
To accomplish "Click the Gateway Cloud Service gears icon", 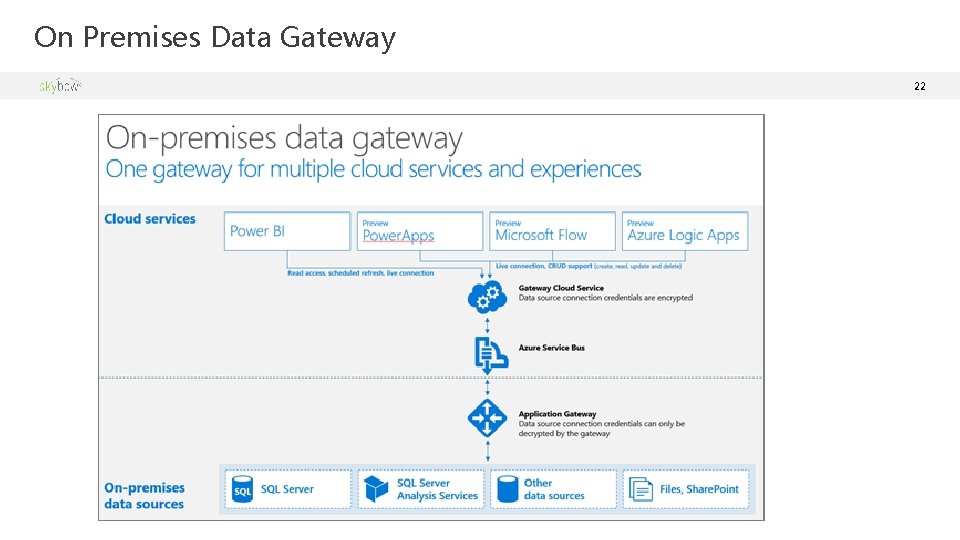I will (x=487, y=297).
